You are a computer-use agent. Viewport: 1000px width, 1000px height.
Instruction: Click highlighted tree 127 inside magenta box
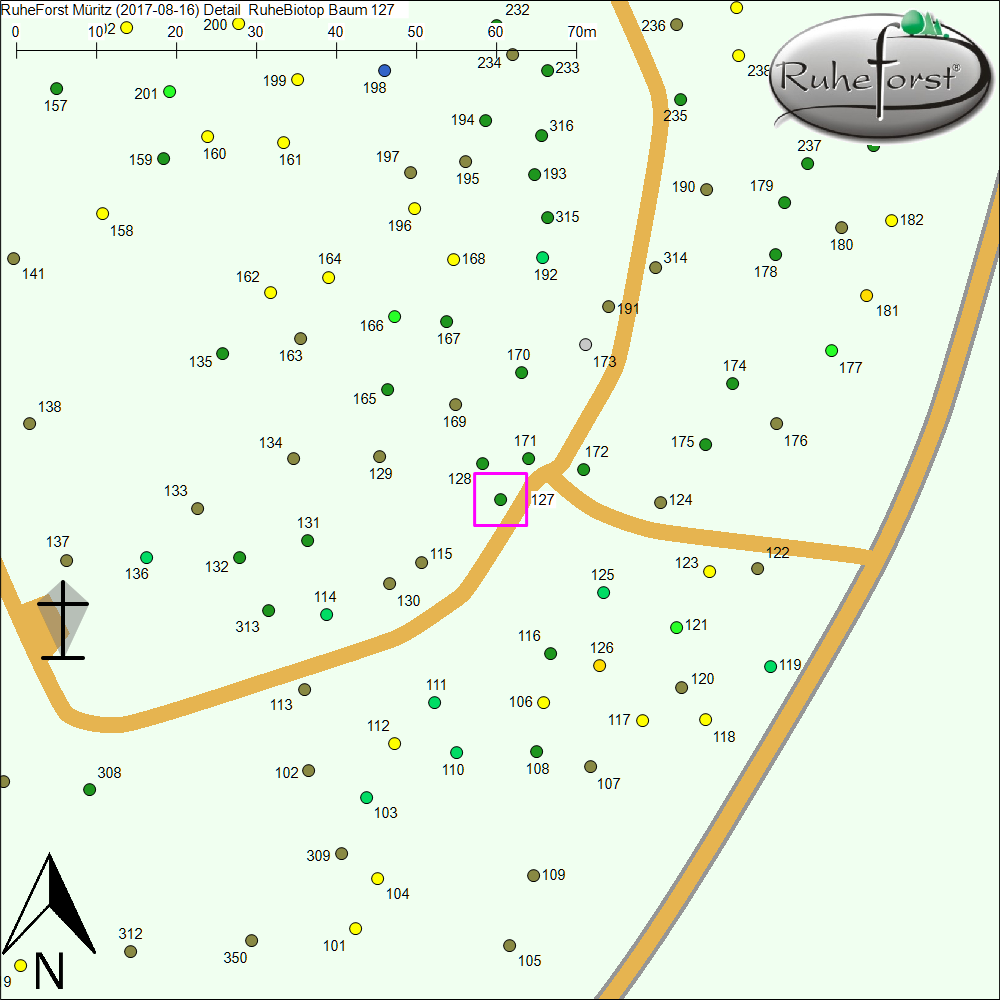pos(500,499)
